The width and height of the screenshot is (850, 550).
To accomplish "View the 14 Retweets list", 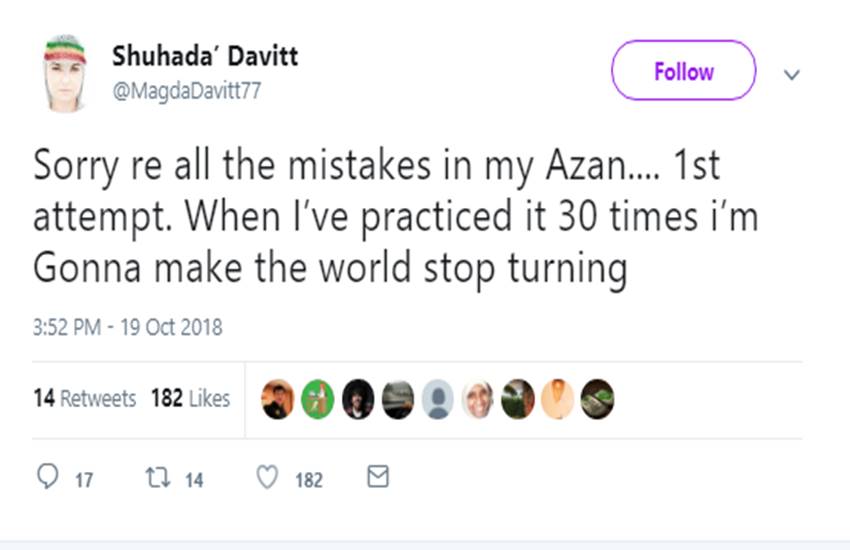I will coord(84,398).
